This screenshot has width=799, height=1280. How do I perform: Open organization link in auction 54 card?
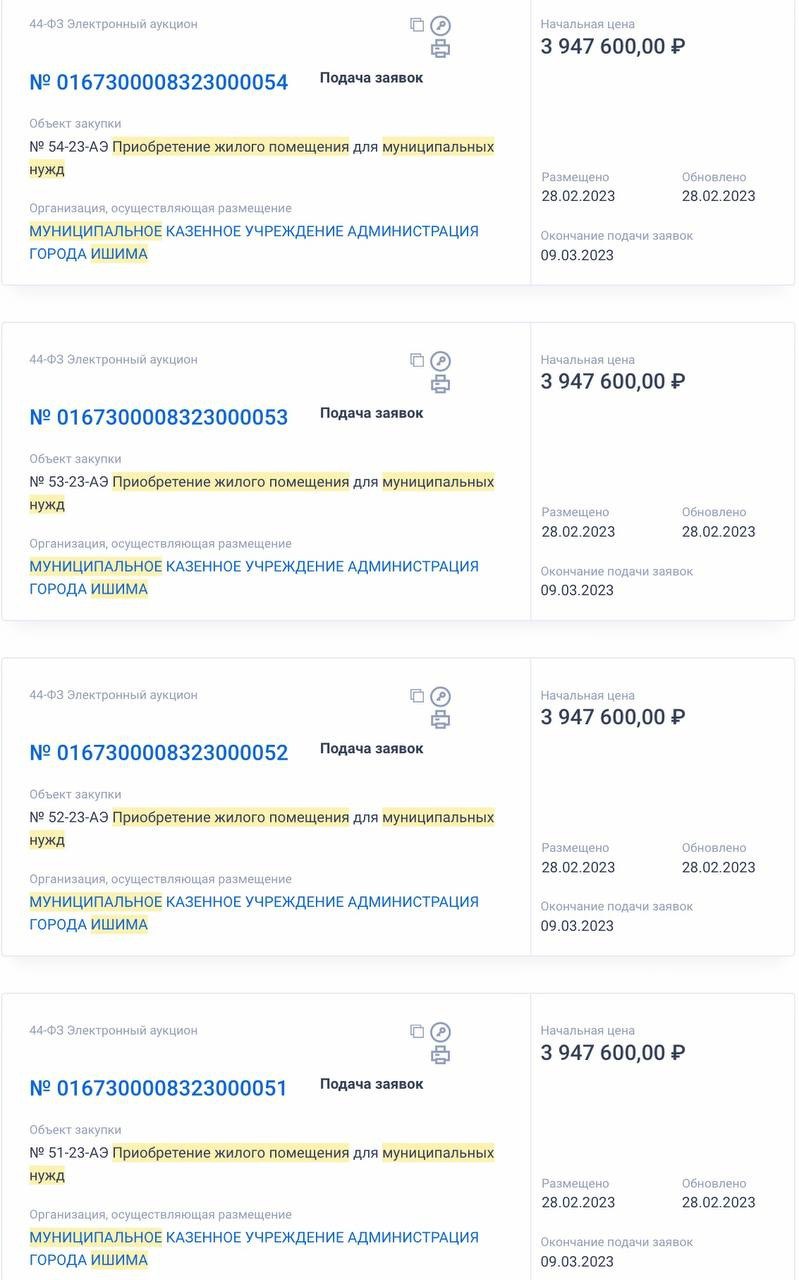[254, 242]
